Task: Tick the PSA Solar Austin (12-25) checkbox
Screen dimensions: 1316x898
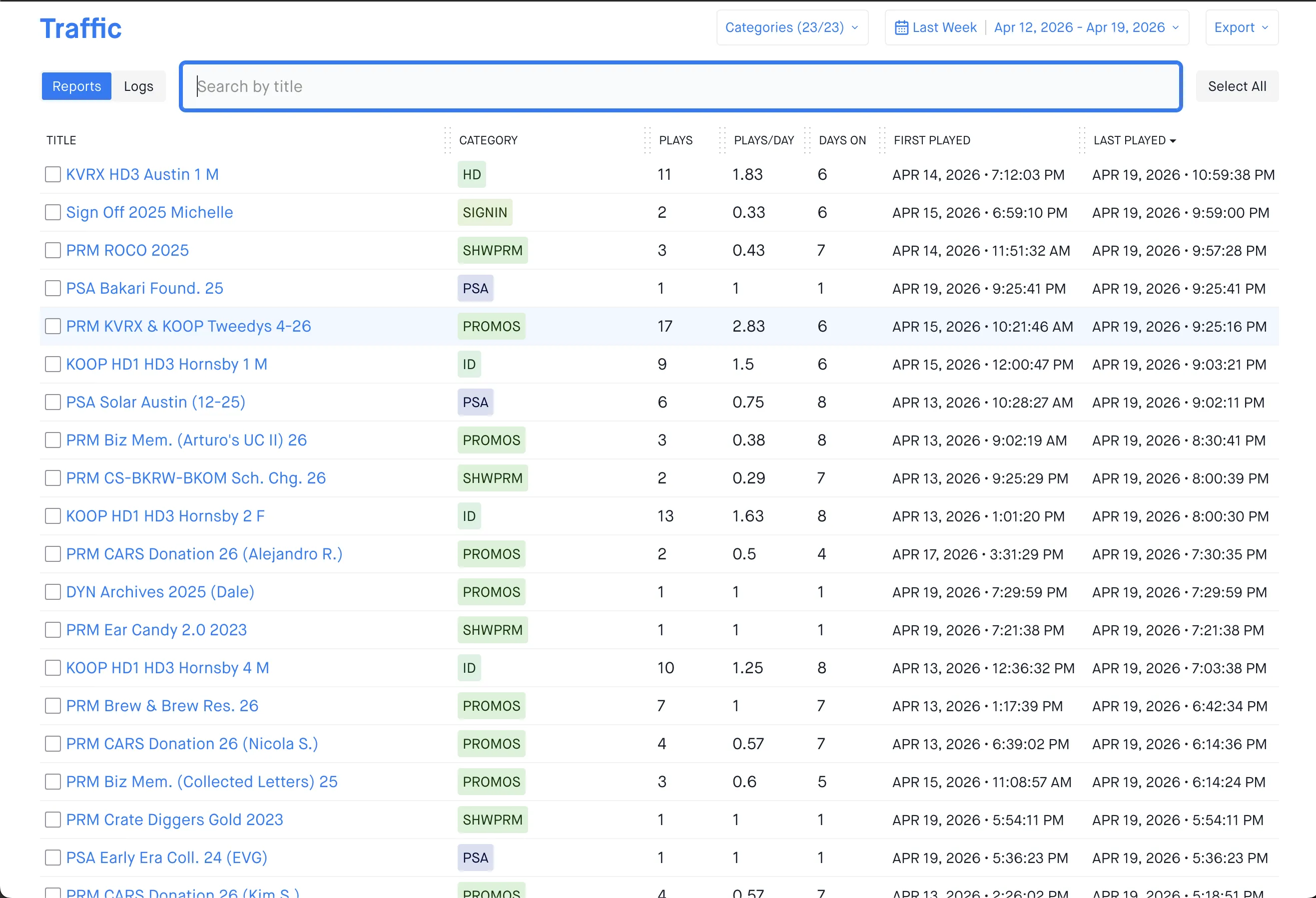Action: click(x=52, y=402)
